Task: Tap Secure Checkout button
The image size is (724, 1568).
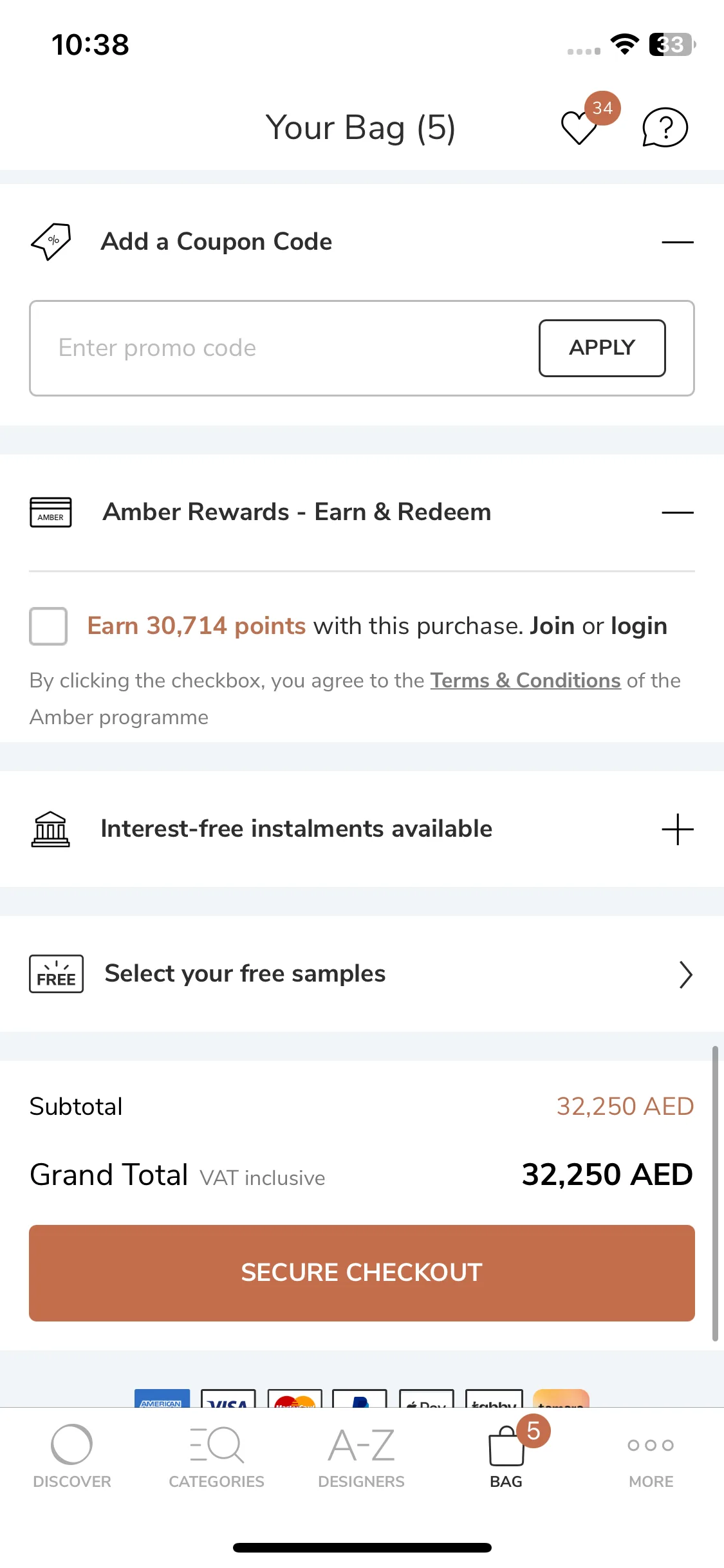Action: pos(362,1273)
